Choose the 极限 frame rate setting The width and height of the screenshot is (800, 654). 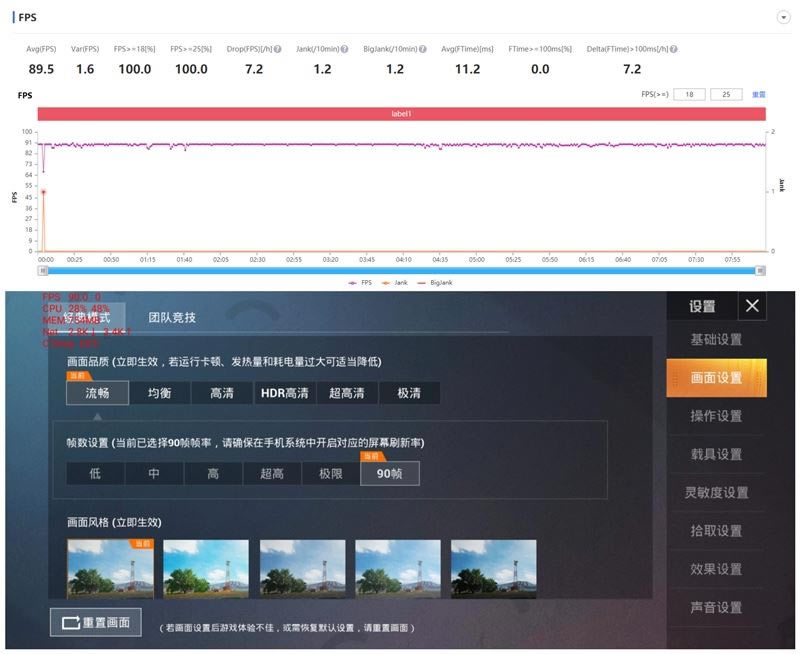coord(330,473)
